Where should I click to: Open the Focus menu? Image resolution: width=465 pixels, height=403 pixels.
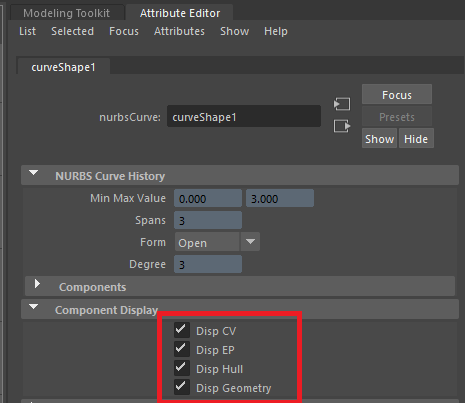pos(124,31)
